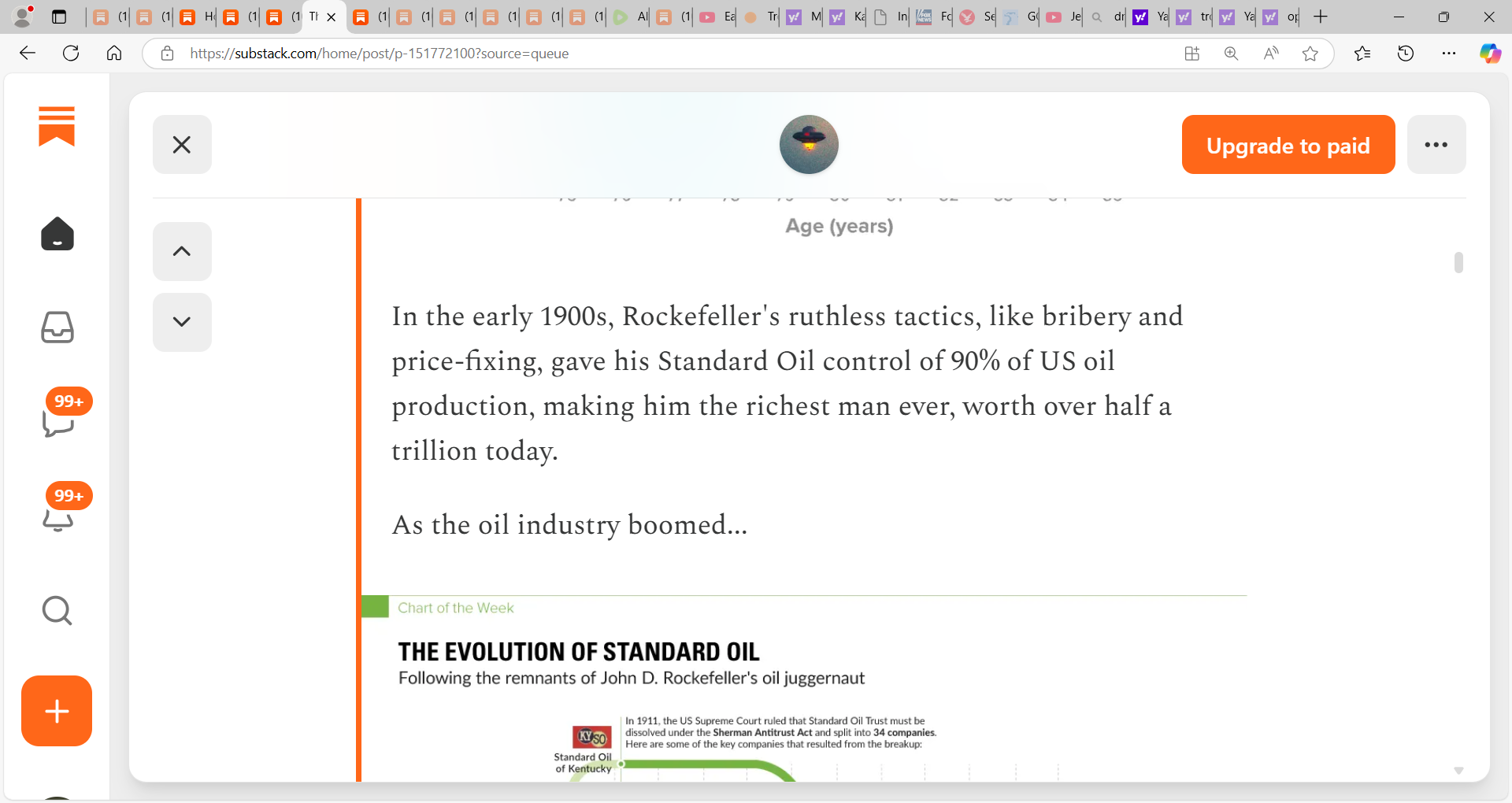Switch to the blank page 'In' tab
Screen dimensions: 1512x803
click(890, 17)
